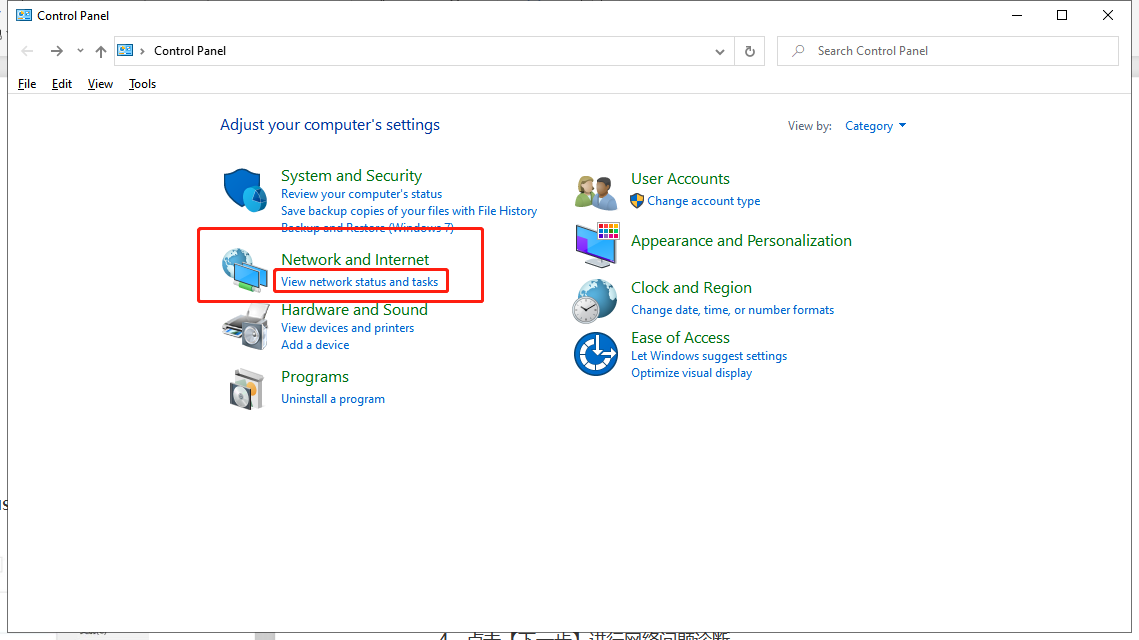Open Ease of Access heading

pos(681,338)
